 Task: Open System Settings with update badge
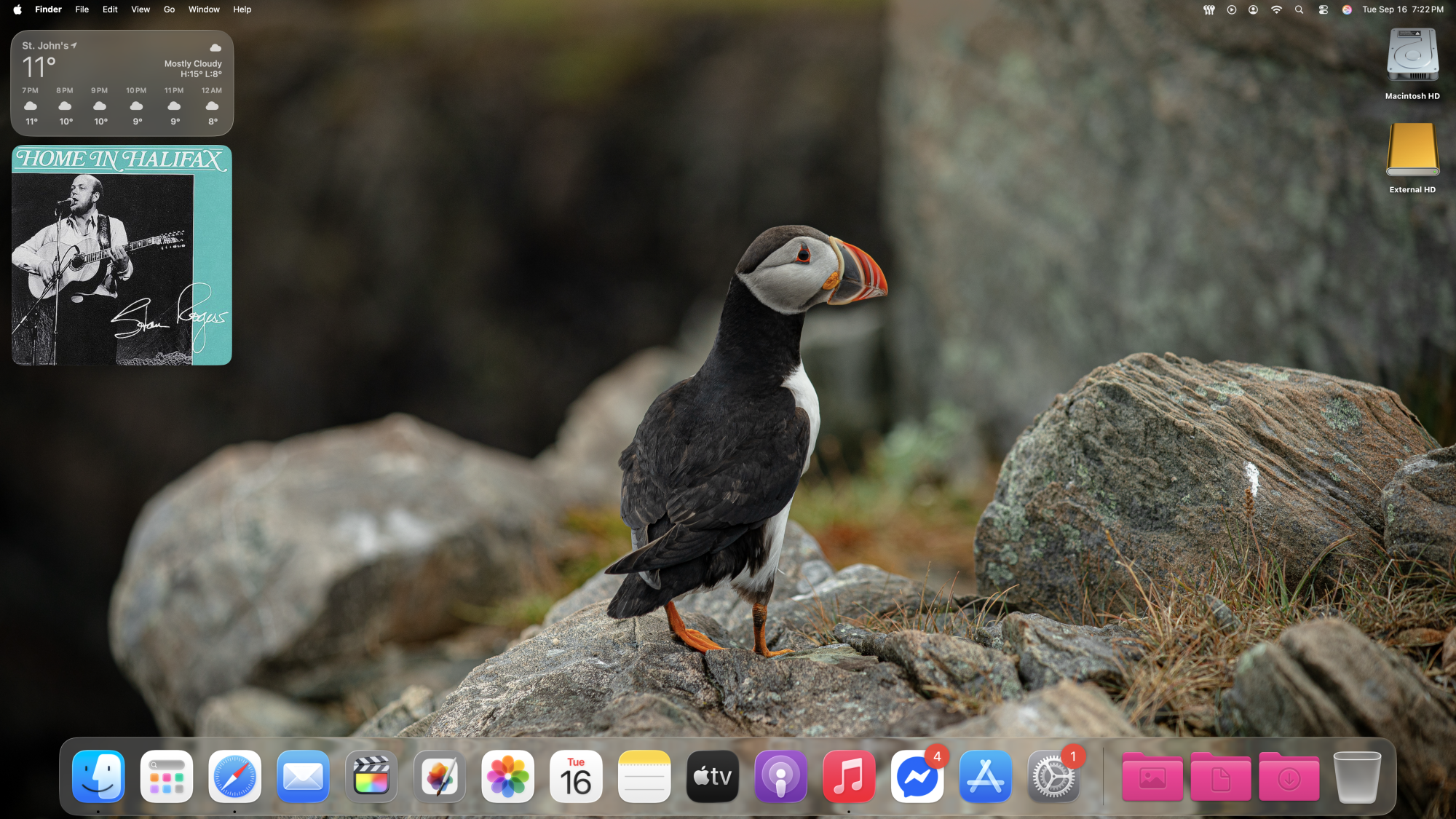tap(1053, 777)
